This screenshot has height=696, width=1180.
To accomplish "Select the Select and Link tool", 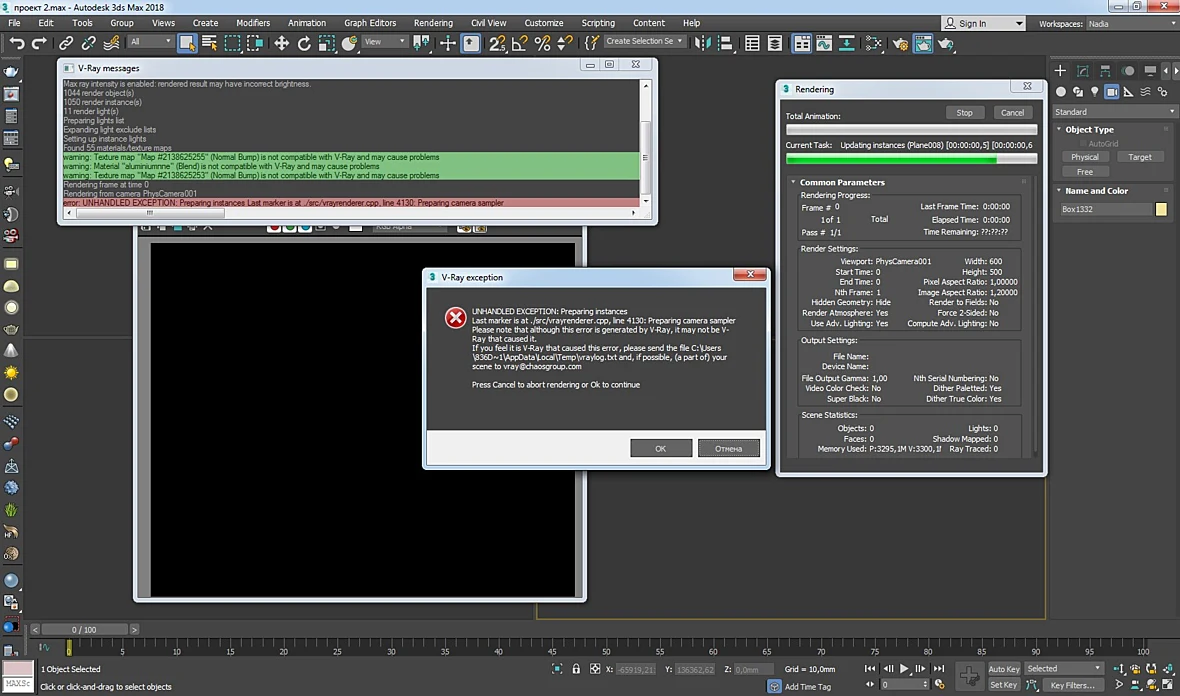I will [66, 44].
